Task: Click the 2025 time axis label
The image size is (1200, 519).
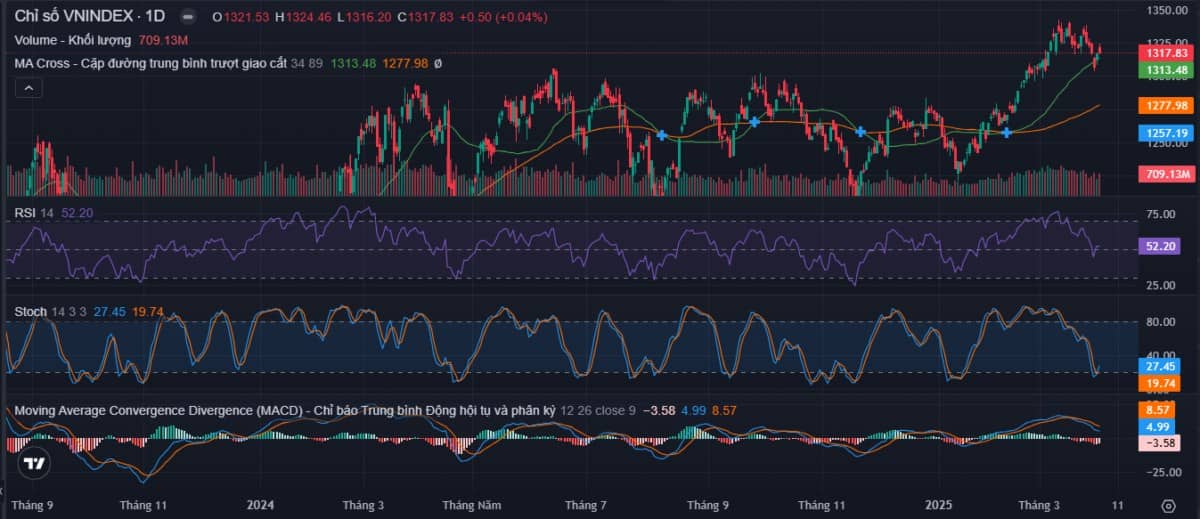Action: coord(941,505)
